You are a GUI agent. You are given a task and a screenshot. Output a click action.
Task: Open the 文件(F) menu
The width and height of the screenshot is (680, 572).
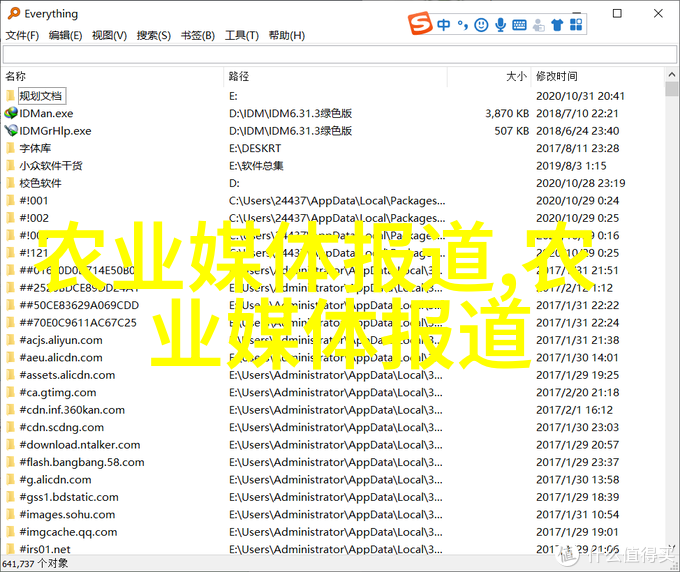(22, 36)
